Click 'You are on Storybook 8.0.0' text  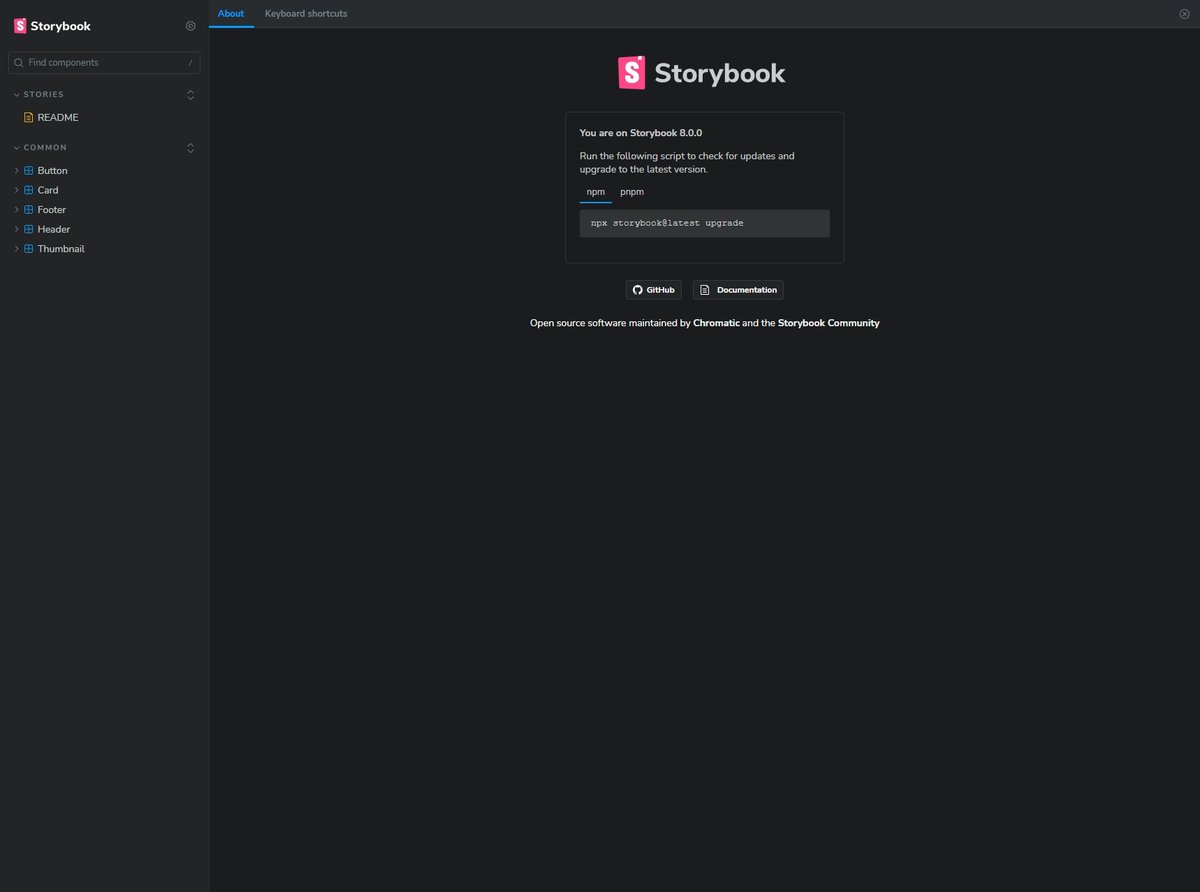[x=641, y=132]
